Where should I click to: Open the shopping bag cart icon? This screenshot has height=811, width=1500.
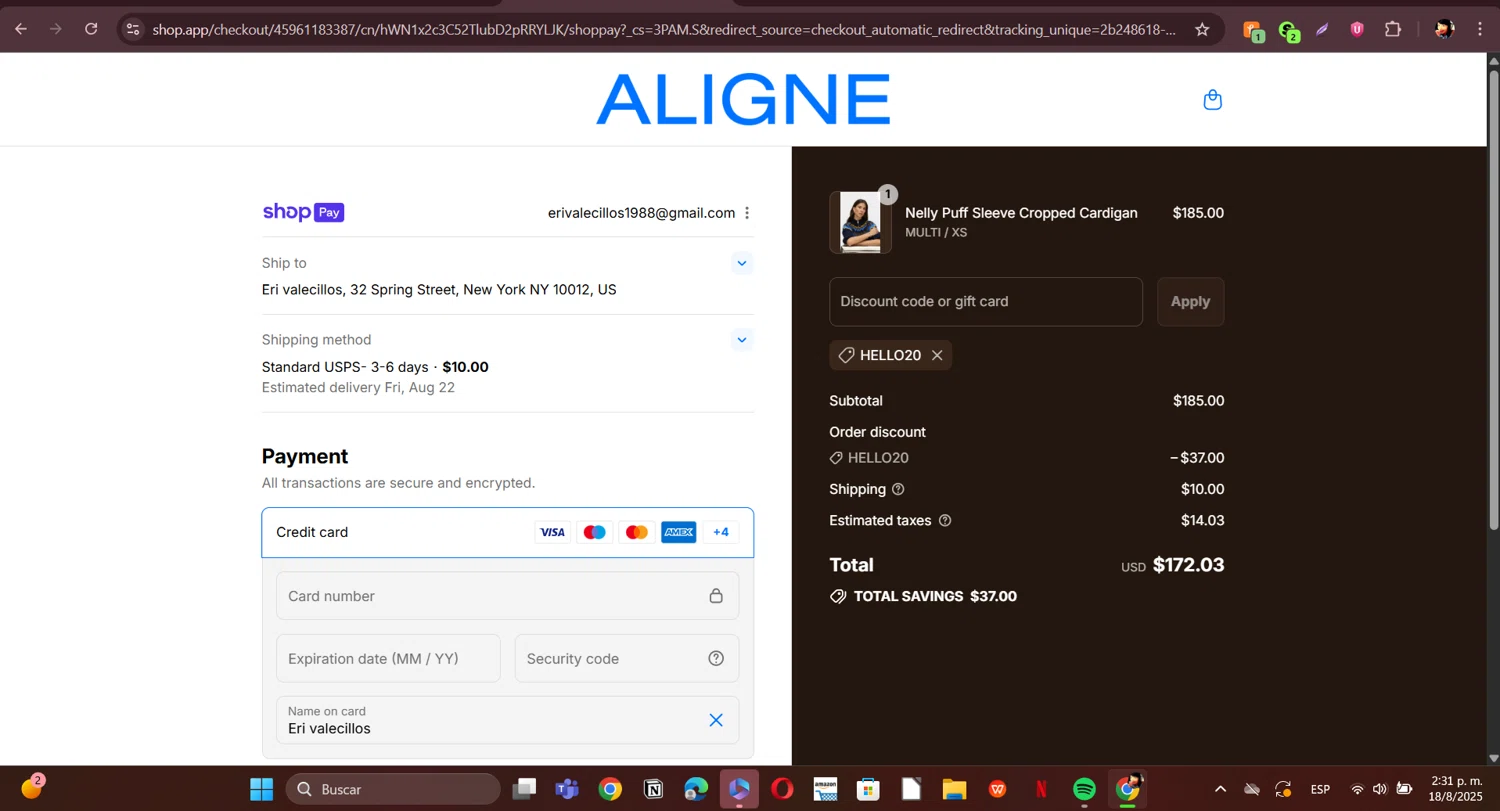coord(1212,100)
